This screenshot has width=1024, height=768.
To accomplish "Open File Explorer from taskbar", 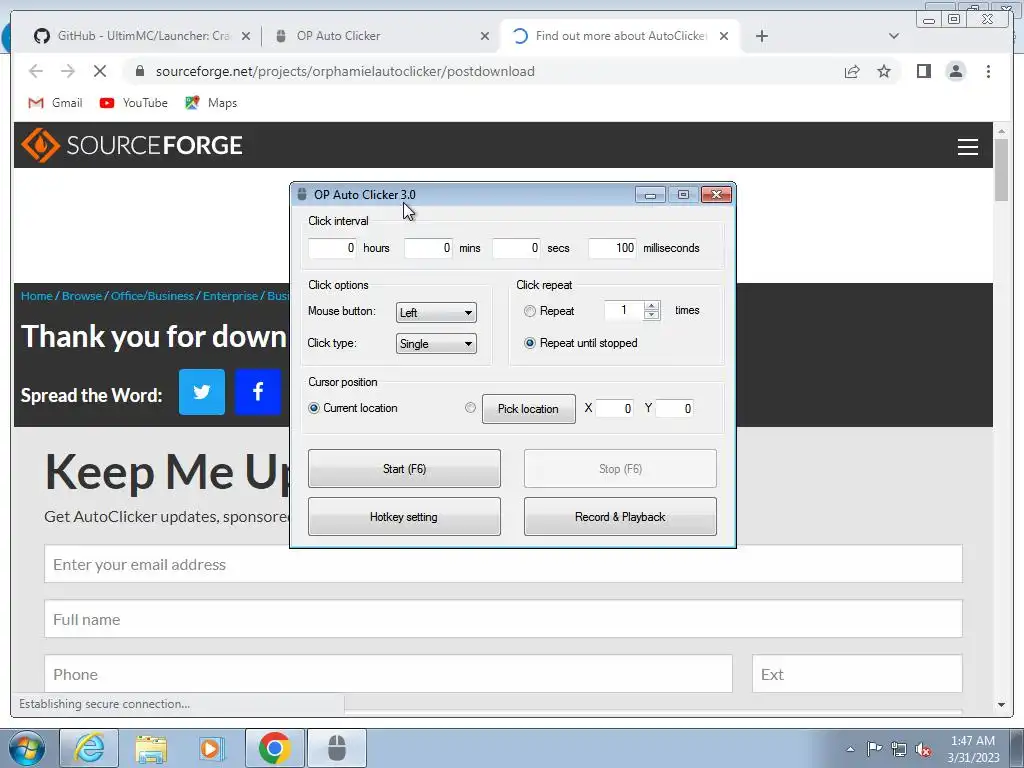I will [x=151, y=748].
